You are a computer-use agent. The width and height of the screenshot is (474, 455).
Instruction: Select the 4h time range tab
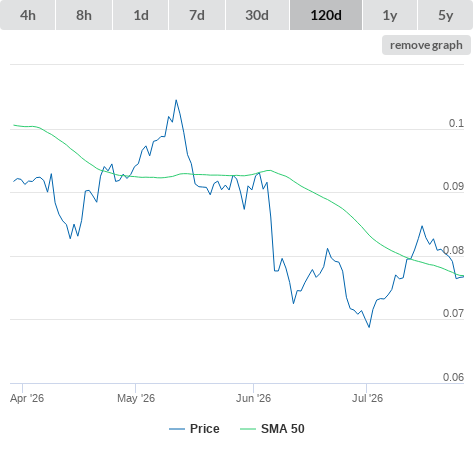pos(28,15)
